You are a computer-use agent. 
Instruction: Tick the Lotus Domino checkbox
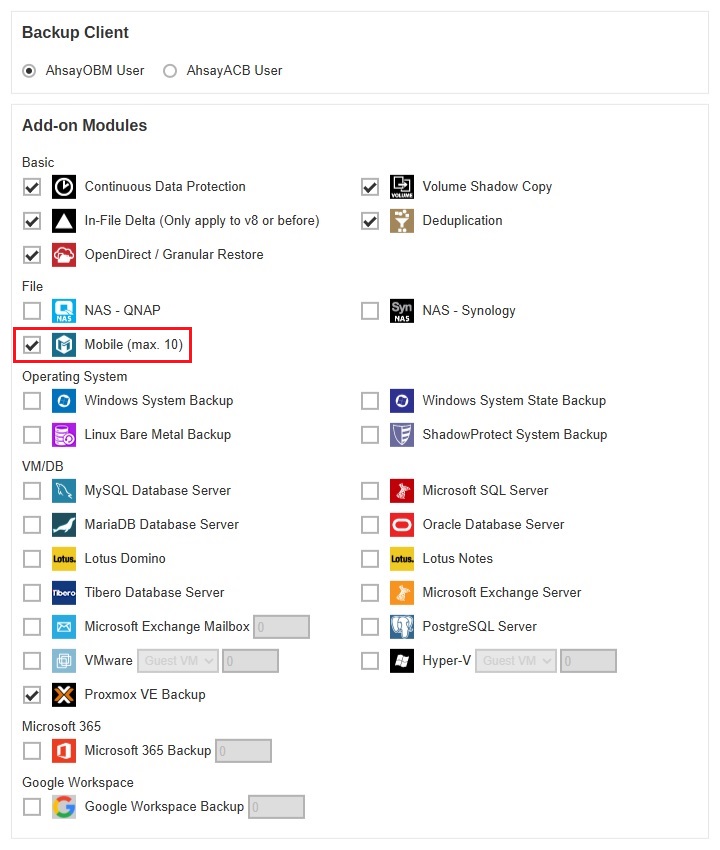coord(32,559)
